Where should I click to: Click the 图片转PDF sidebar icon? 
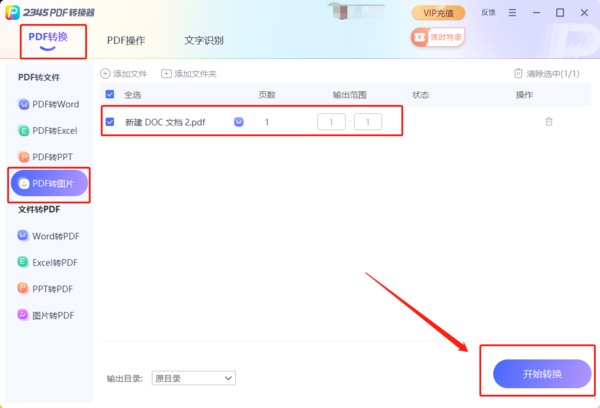(23, 315)
